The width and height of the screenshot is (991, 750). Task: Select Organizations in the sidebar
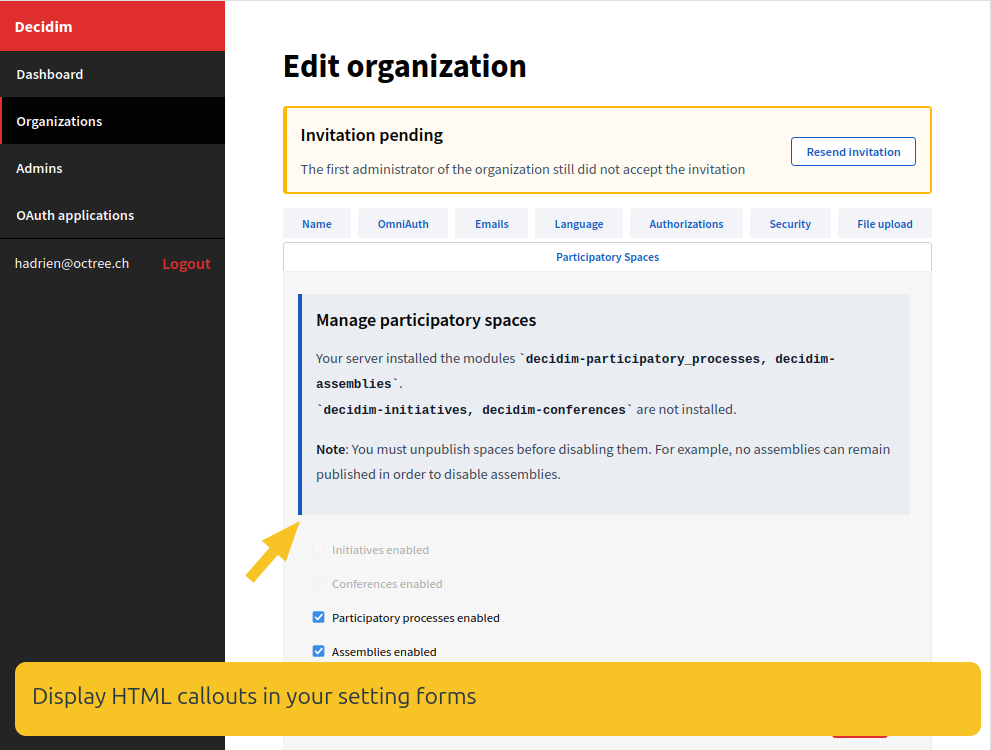pos(112,121)
